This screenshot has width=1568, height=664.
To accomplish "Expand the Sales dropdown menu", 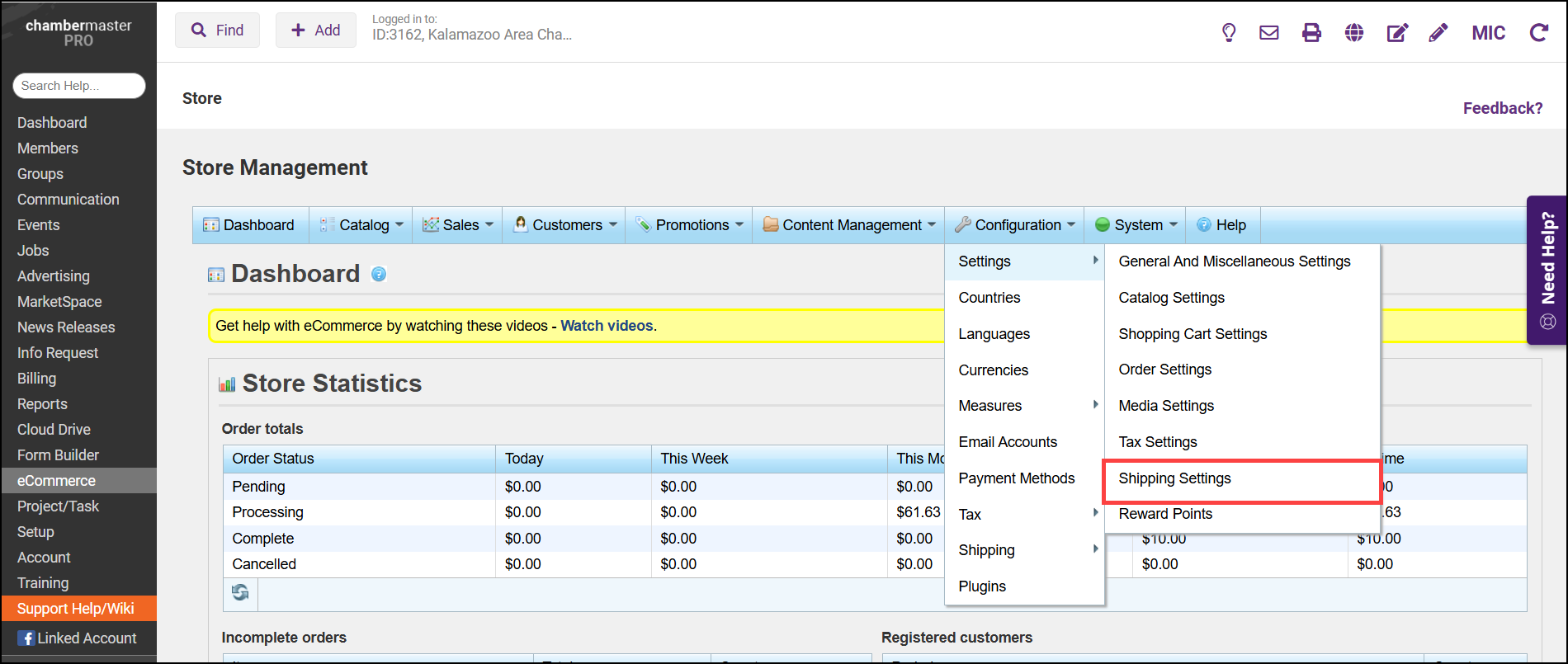I will point(459,225).
